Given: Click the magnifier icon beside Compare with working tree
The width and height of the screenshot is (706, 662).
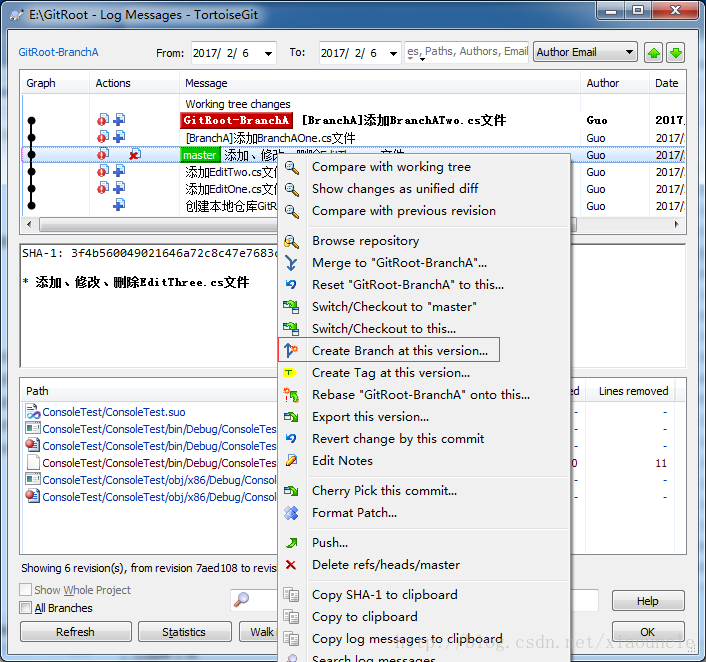Looking at the screenshot, I should pyautogui.click(x=291, y=168).
